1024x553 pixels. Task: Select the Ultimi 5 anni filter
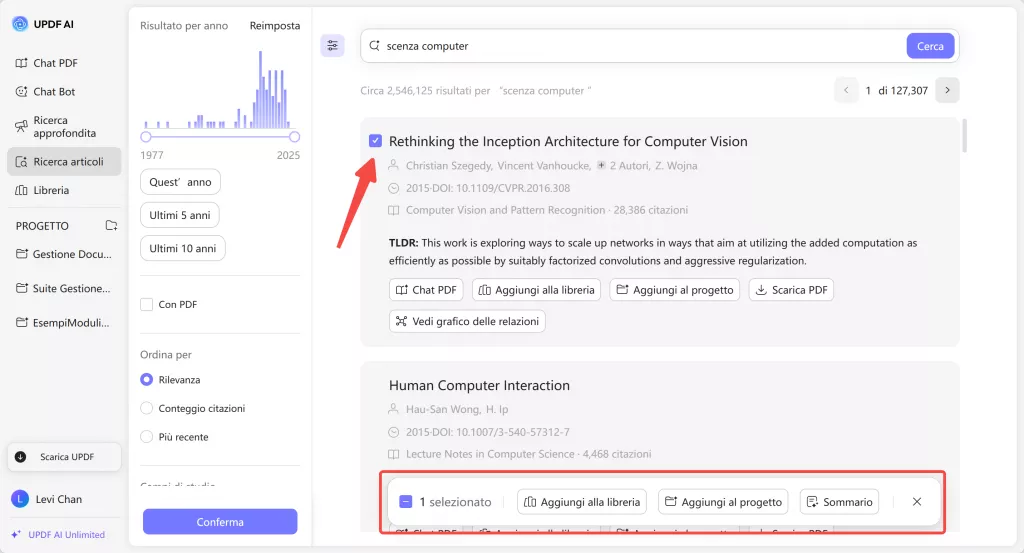click(180, 215)
